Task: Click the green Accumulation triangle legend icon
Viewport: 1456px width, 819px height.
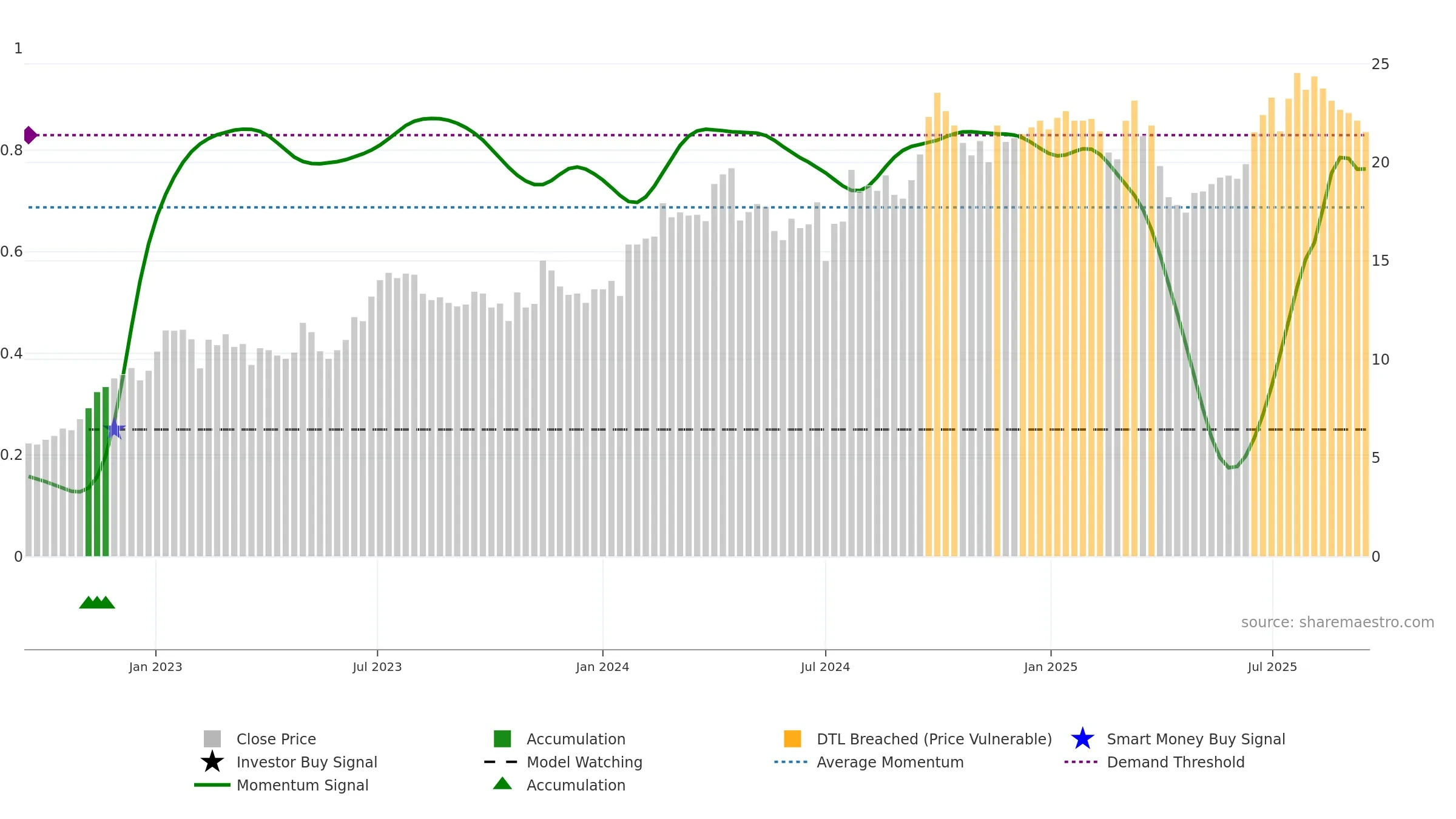Action: point(502,783)
